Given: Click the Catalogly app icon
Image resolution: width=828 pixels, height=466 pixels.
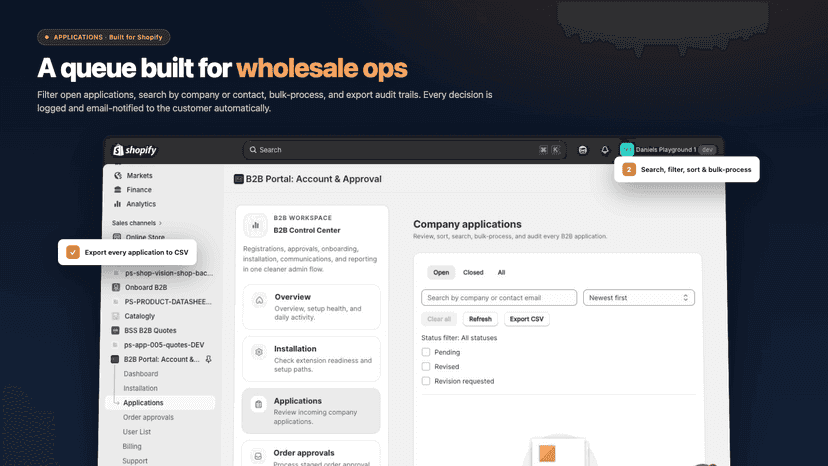Looking at the screenshot, I should pos(116,316).
